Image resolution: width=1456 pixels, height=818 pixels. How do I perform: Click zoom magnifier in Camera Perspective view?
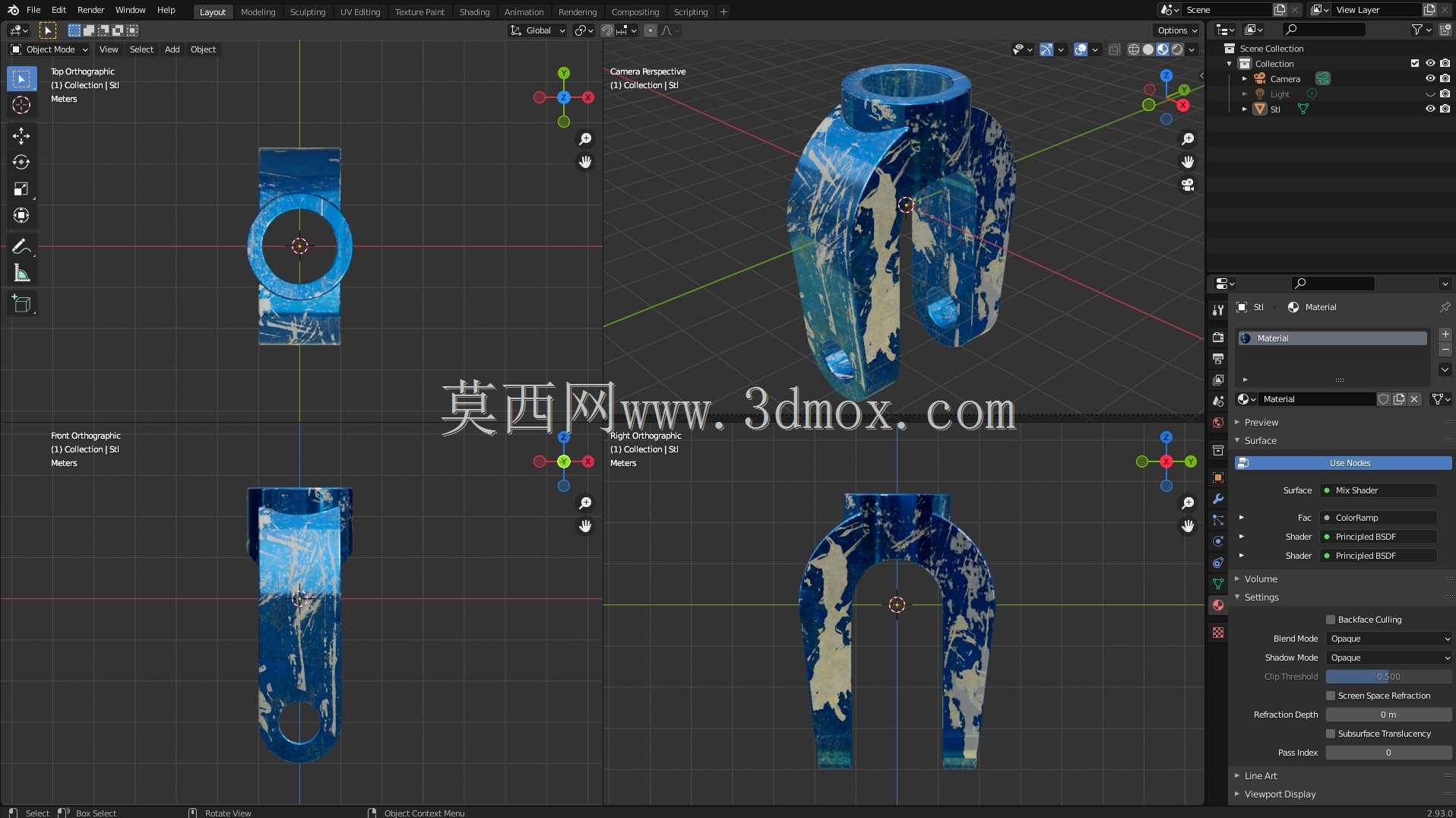pos(1188,139)
